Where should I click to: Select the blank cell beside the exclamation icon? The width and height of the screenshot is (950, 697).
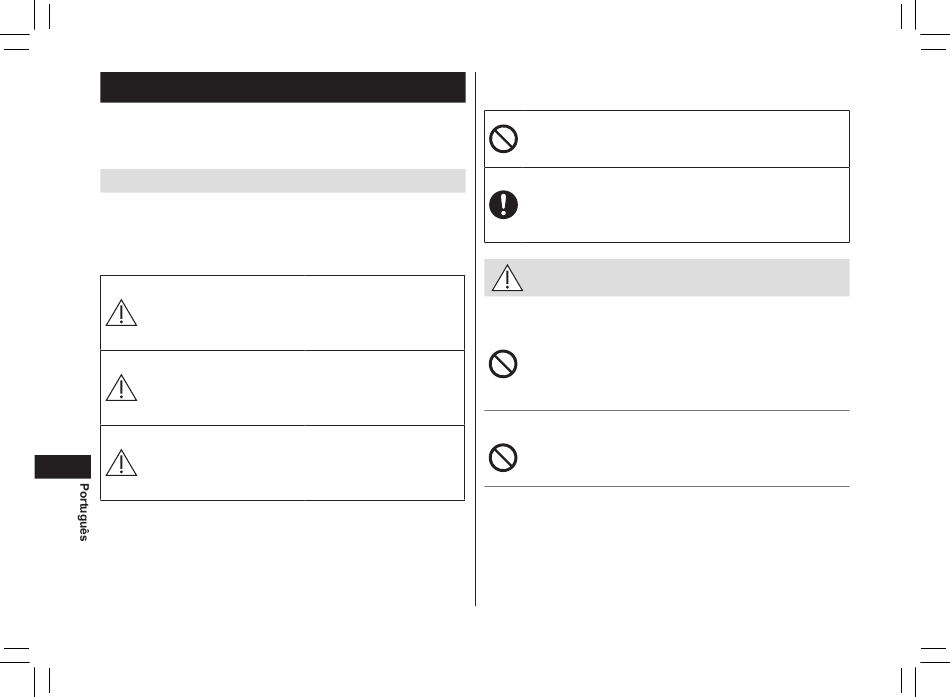click(x=685, y=205)
